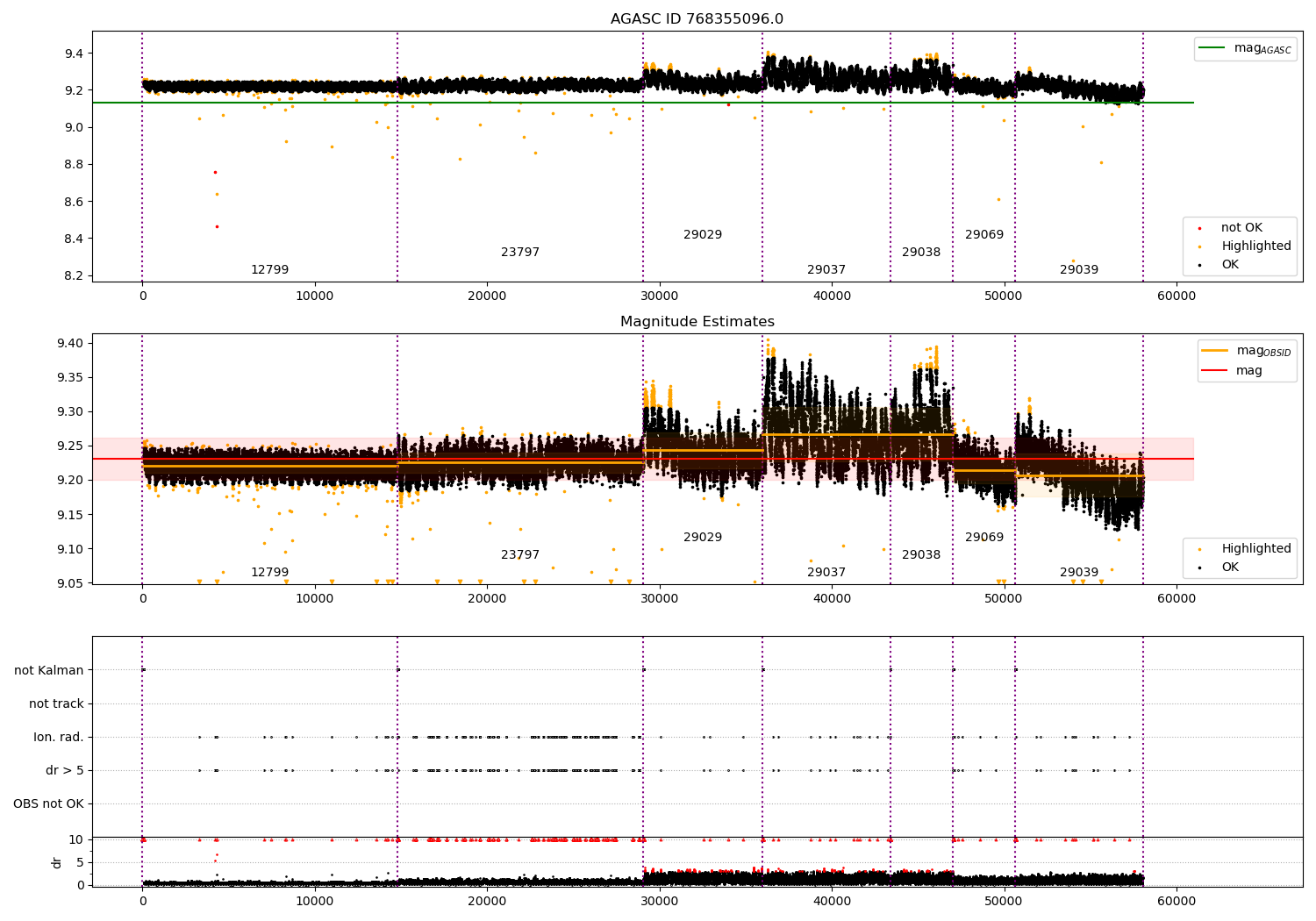Click 12799 label in Magnitude Estimates panel

(x=269, y=573)
